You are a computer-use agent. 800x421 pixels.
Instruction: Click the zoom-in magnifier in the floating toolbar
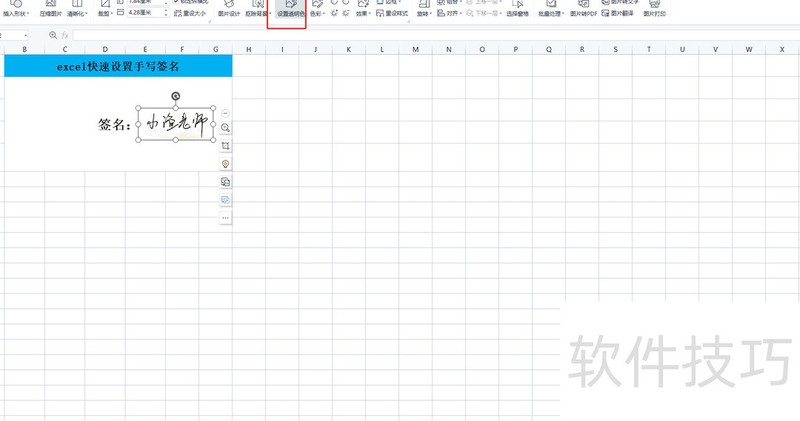(x=226, y=128)
